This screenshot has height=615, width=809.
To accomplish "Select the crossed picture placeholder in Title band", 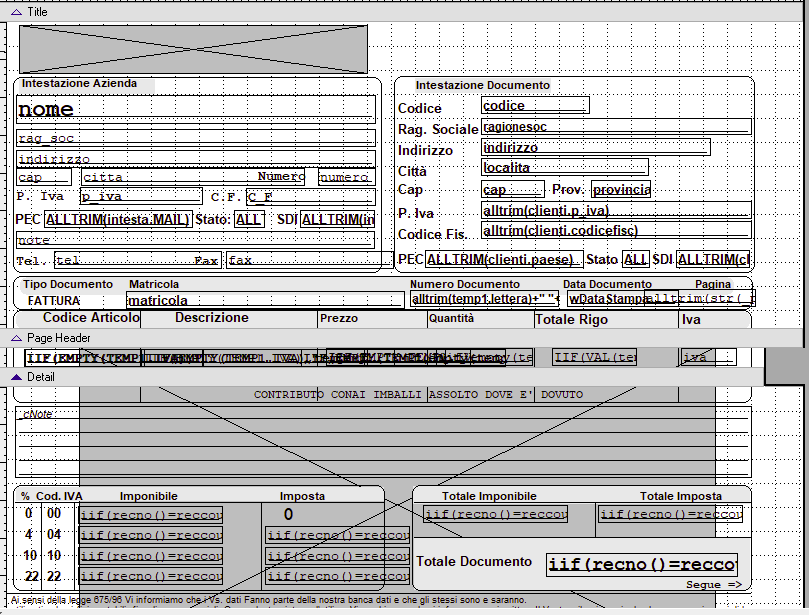I will pos(193,49).
